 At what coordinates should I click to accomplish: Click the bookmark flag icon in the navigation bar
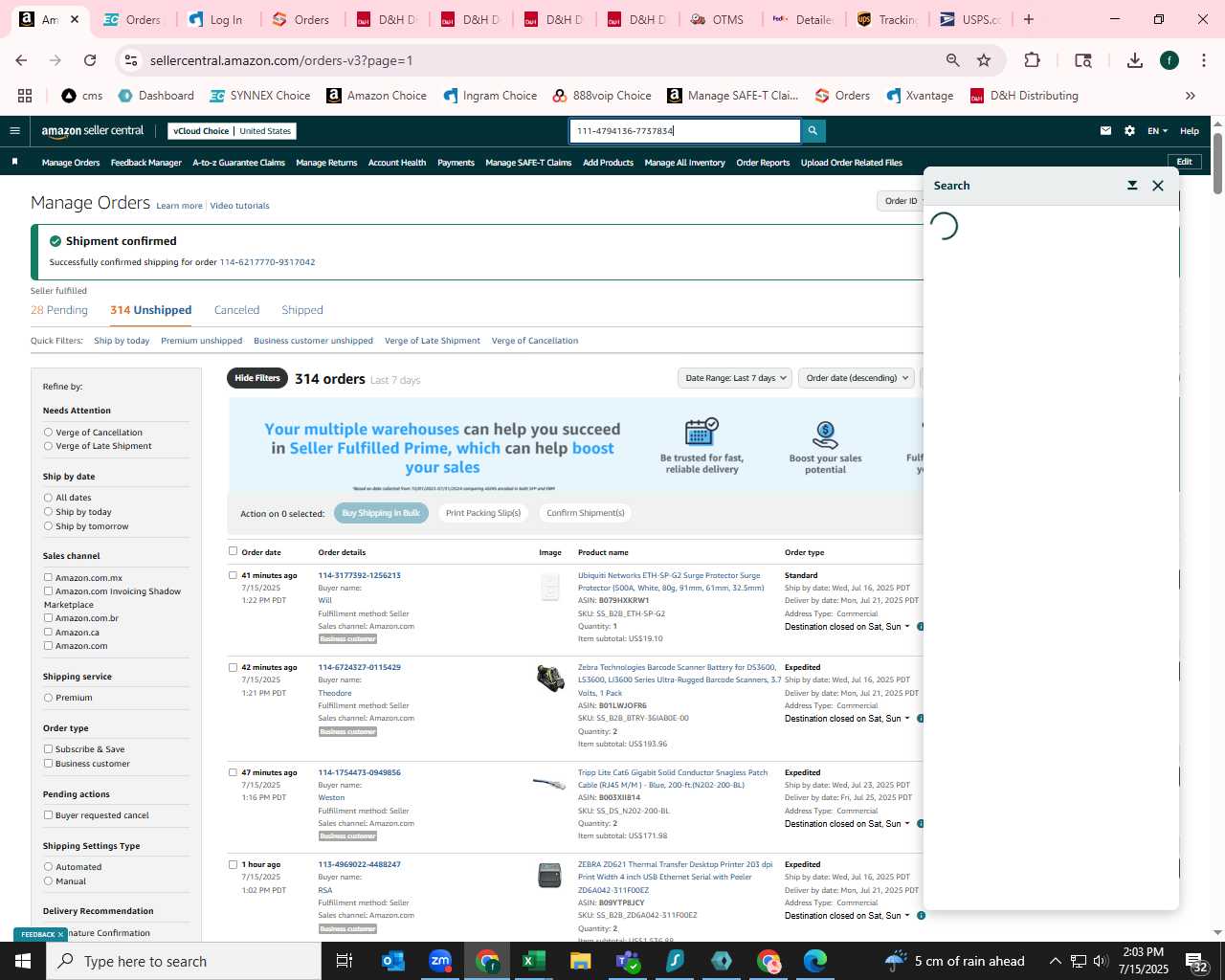(x=14, y=162)
